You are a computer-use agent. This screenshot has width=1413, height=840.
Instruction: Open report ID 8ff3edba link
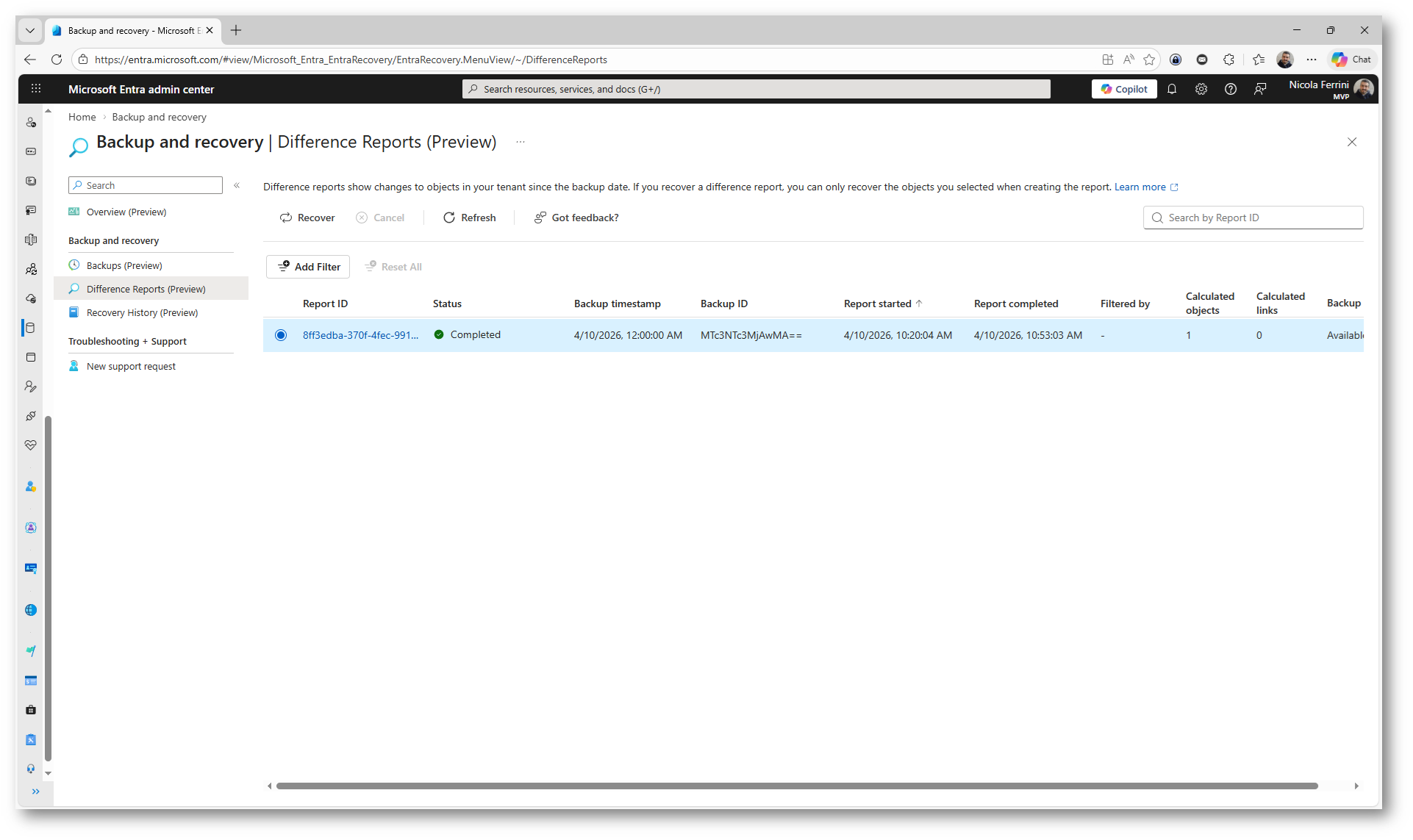coord(360,335)
